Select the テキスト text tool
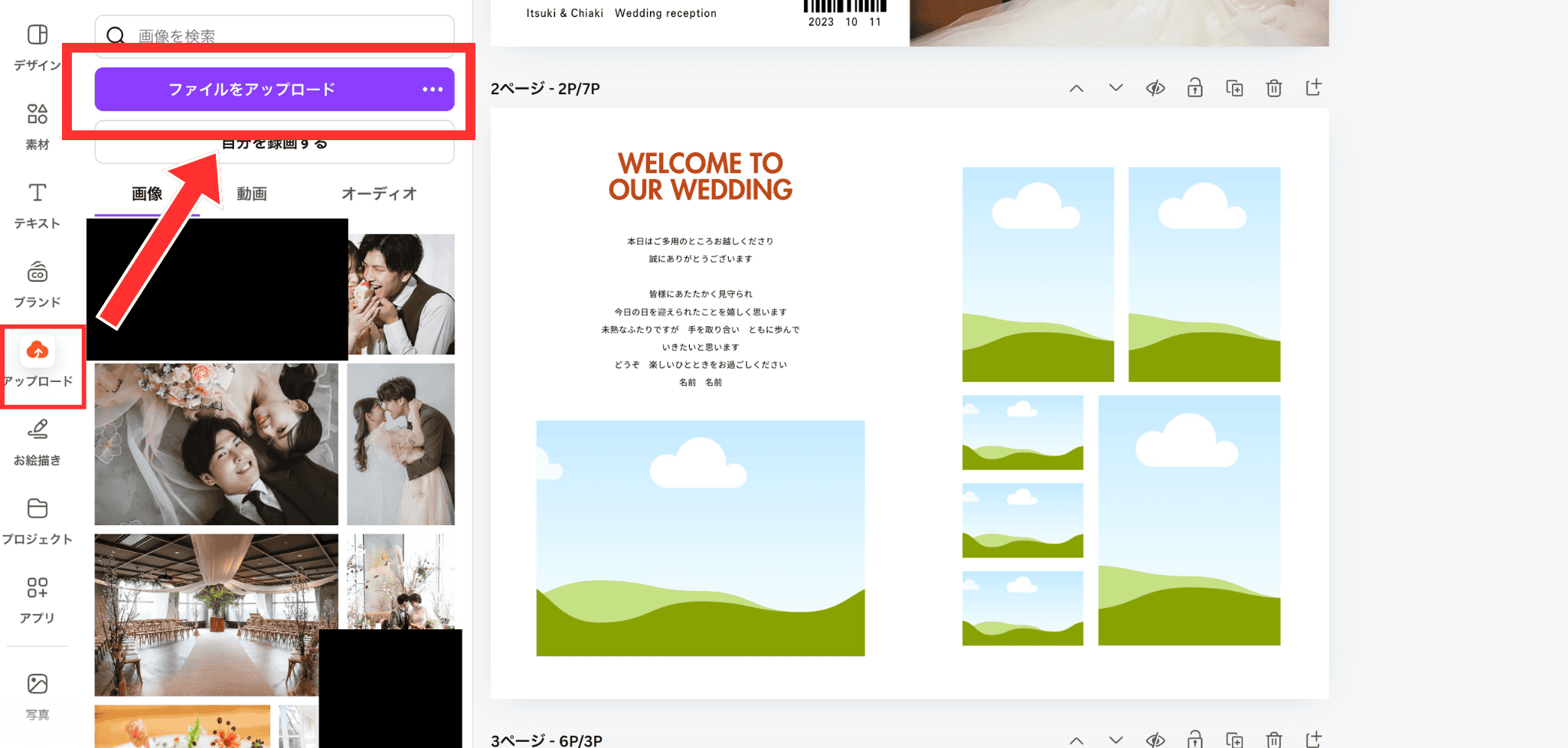This screenshot has width=1568, height=748. point(37,204)
